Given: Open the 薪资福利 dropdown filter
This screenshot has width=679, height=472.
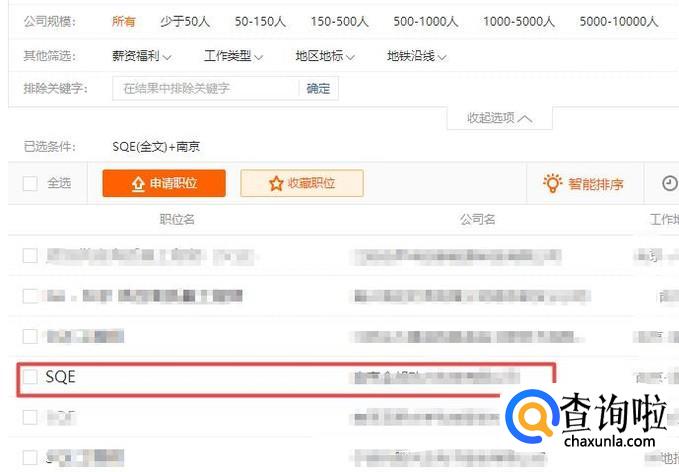Looking at the screenshot, I should 142,56.
